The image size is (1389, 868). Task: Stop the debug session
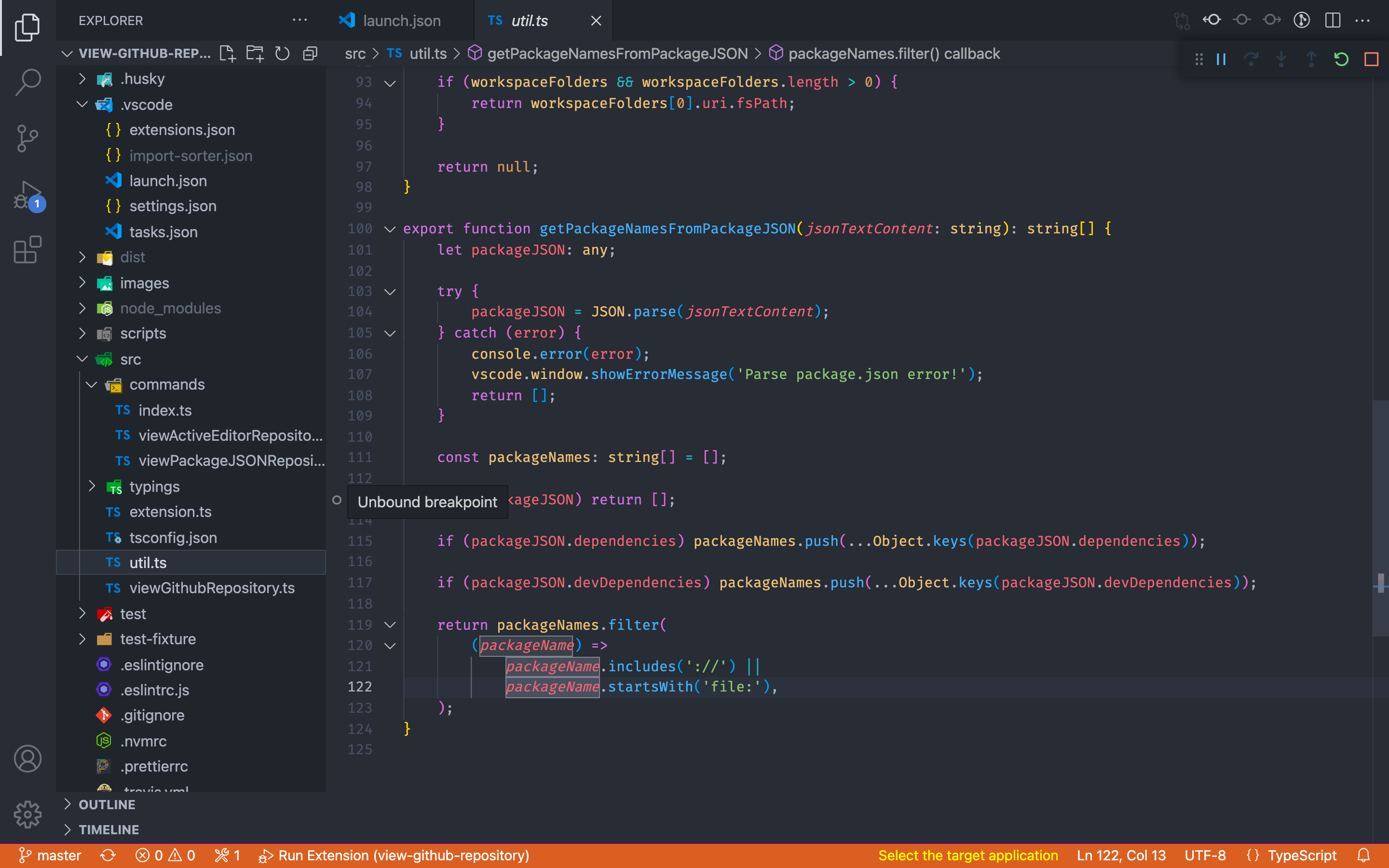coord(1372,58)
